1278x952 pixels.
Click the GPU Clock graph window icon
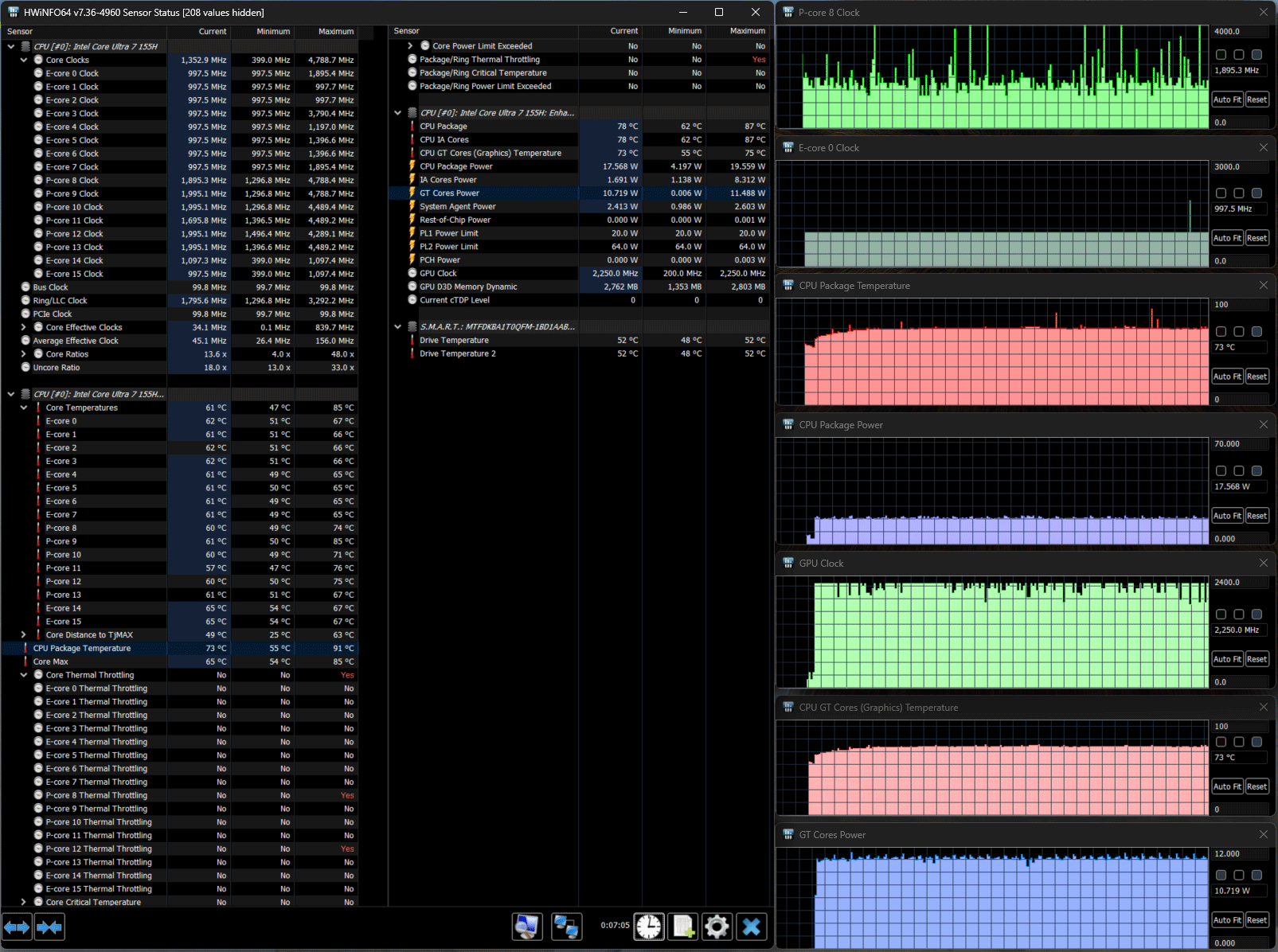pyautogui.click(x=788, y=563)
